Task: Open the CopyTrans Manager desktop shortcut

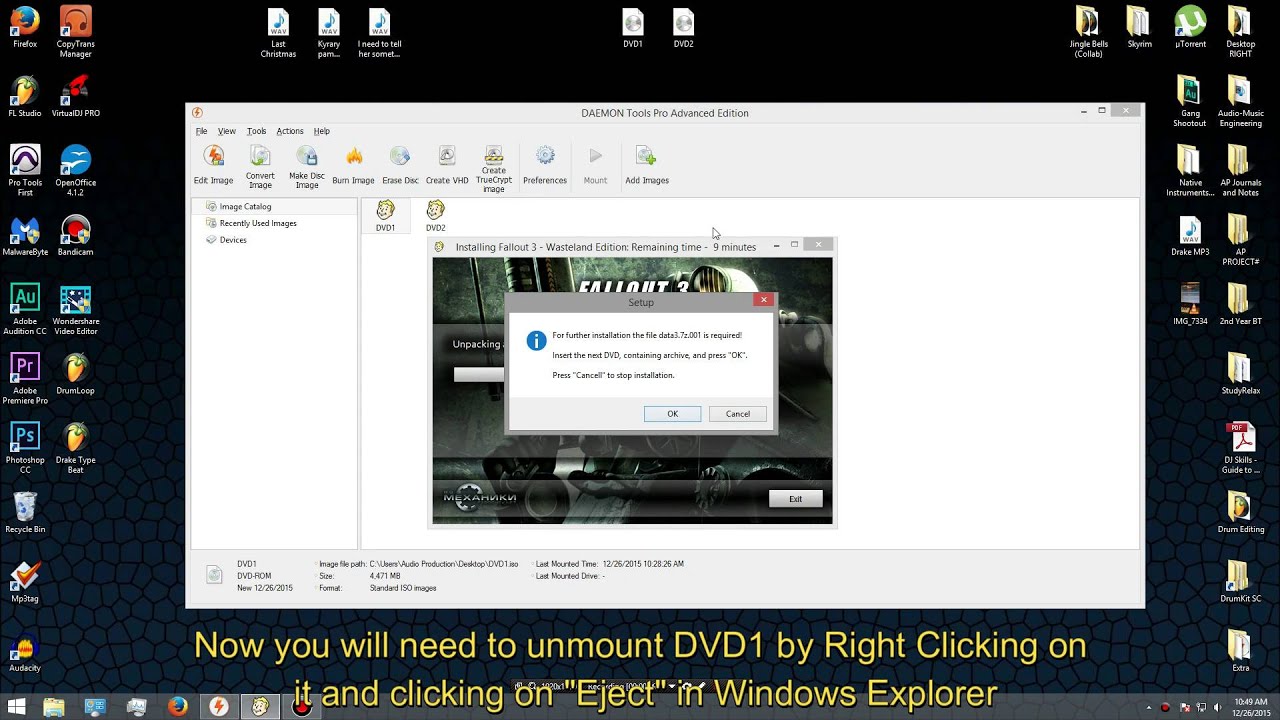Action: click(75, 32)
